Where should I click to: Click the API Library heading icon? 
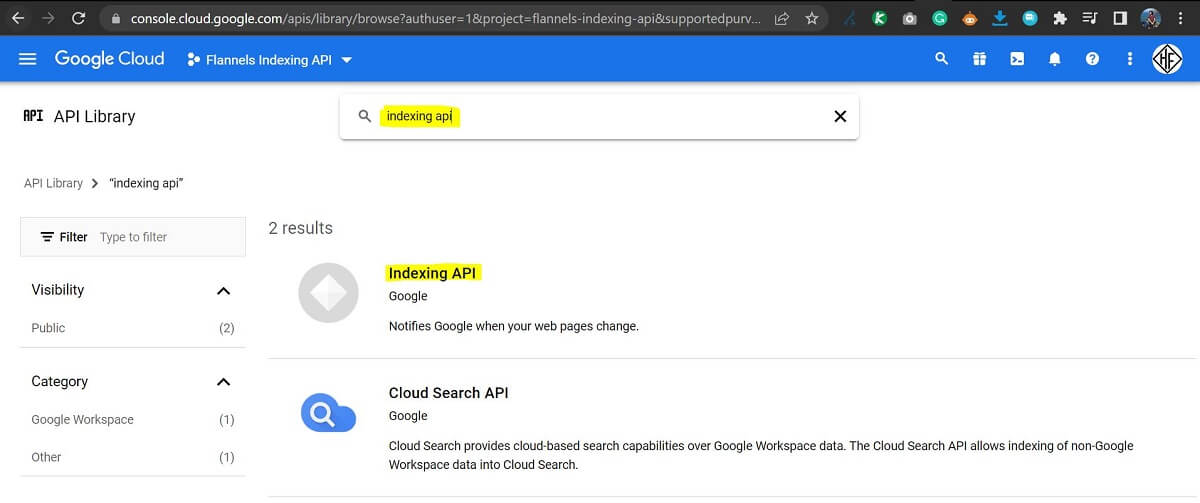click(x=33, y=116)
